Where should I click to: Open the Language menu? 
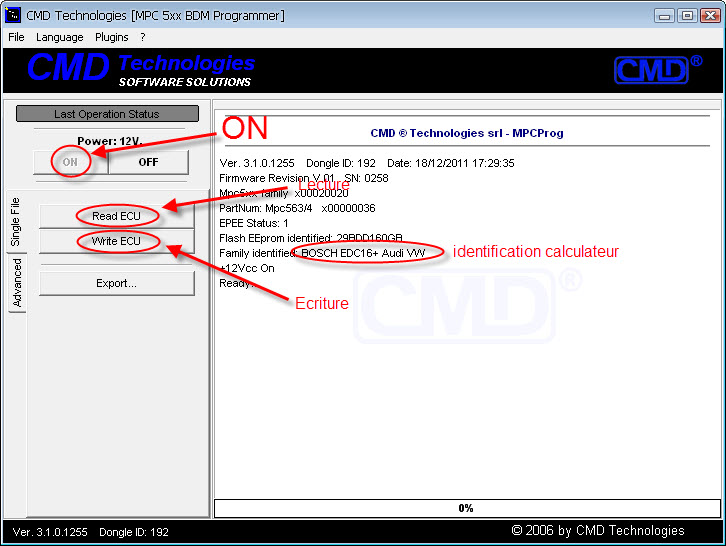pyautogui.click(x=60, y=37)
